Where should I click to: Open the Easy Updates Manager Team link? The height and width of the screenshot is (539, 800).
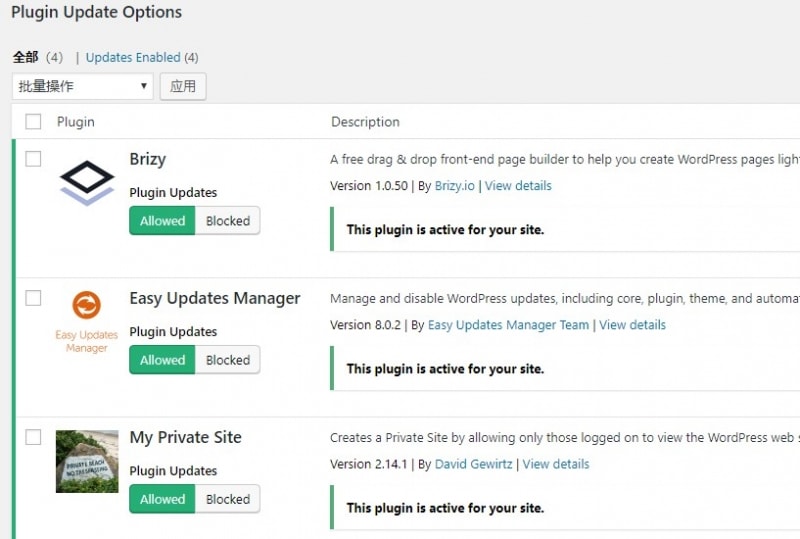(x=509, y=325)
